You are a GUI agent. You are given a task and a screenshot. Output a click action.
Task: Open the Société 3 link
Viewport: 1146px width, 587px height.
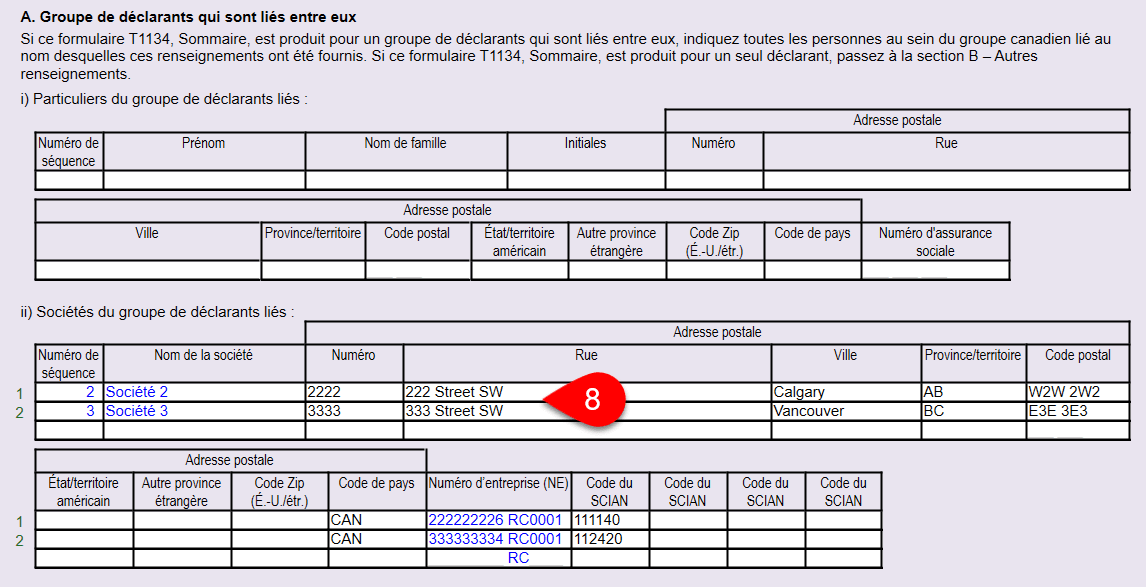click(137, 412)
